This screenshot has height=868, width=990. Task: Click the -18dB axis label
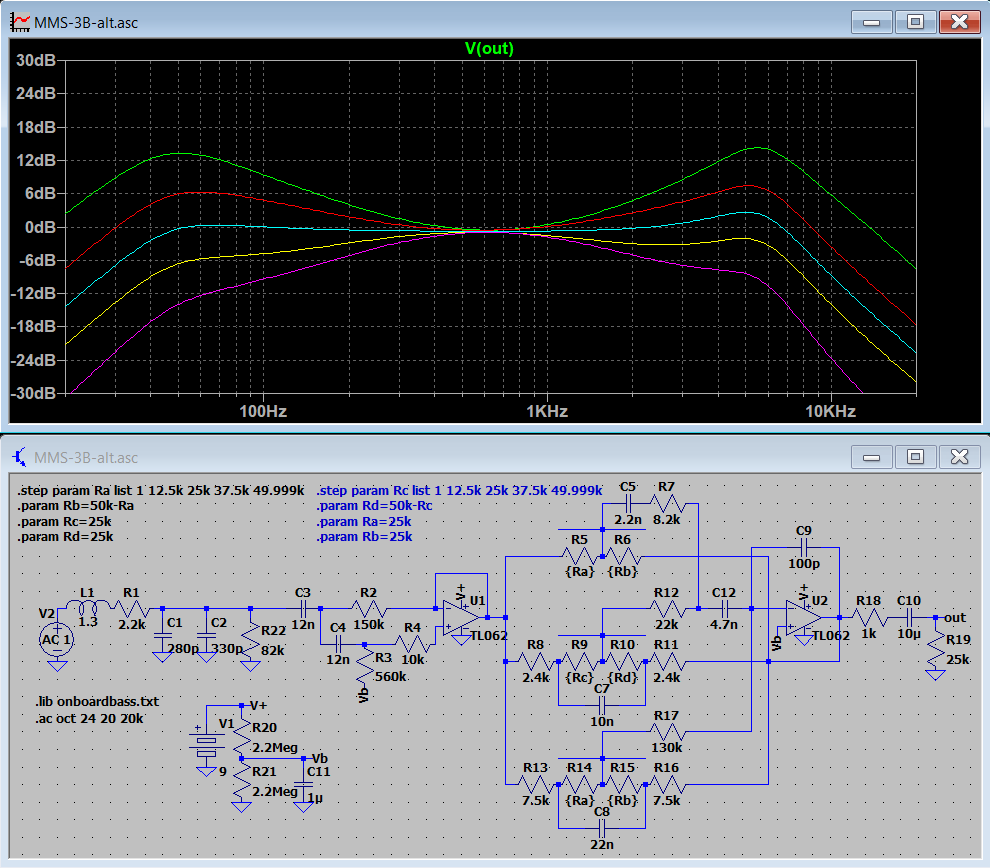point(33,326)
